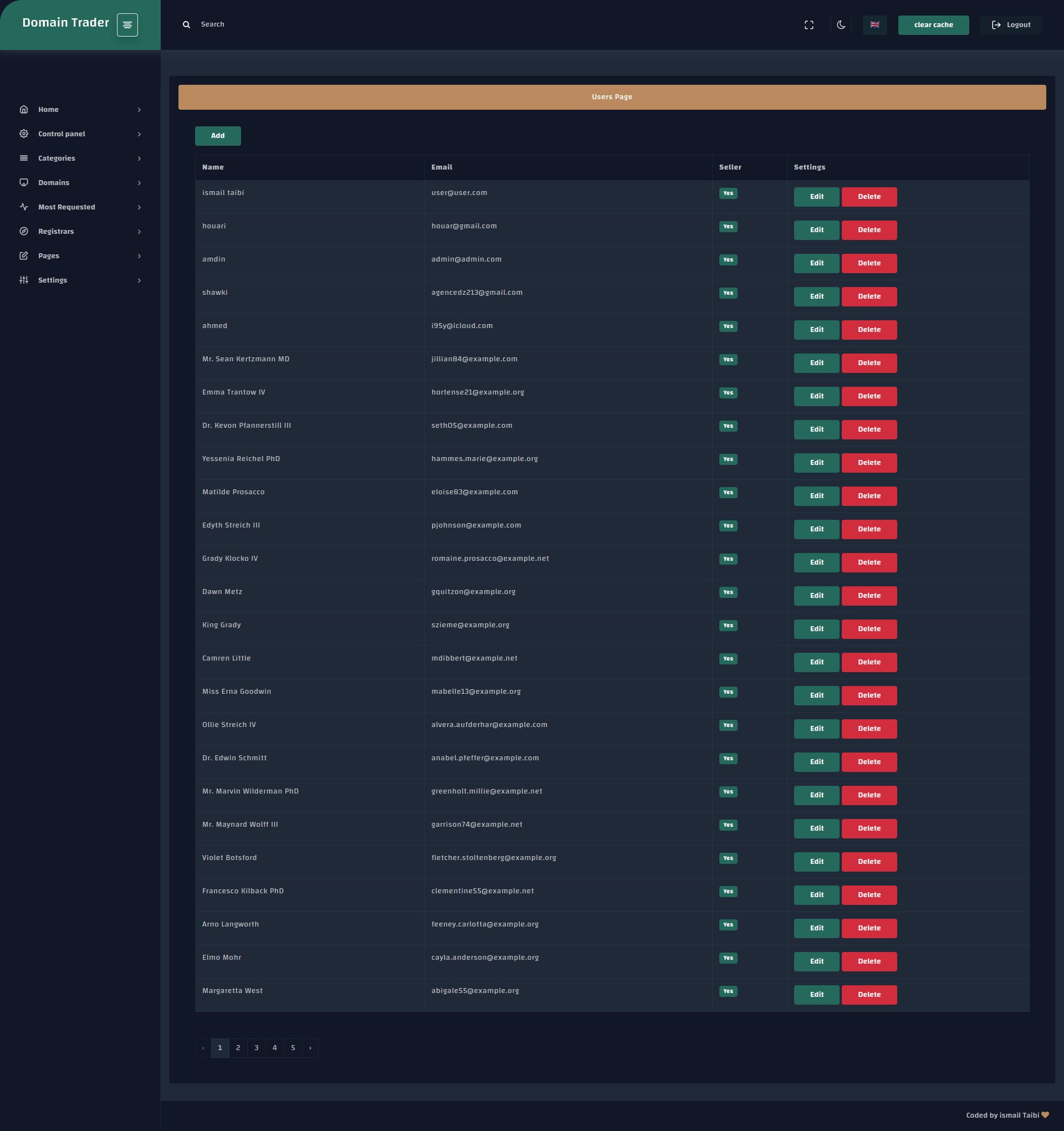Click the Settings sliders icon

pos(24,280)
